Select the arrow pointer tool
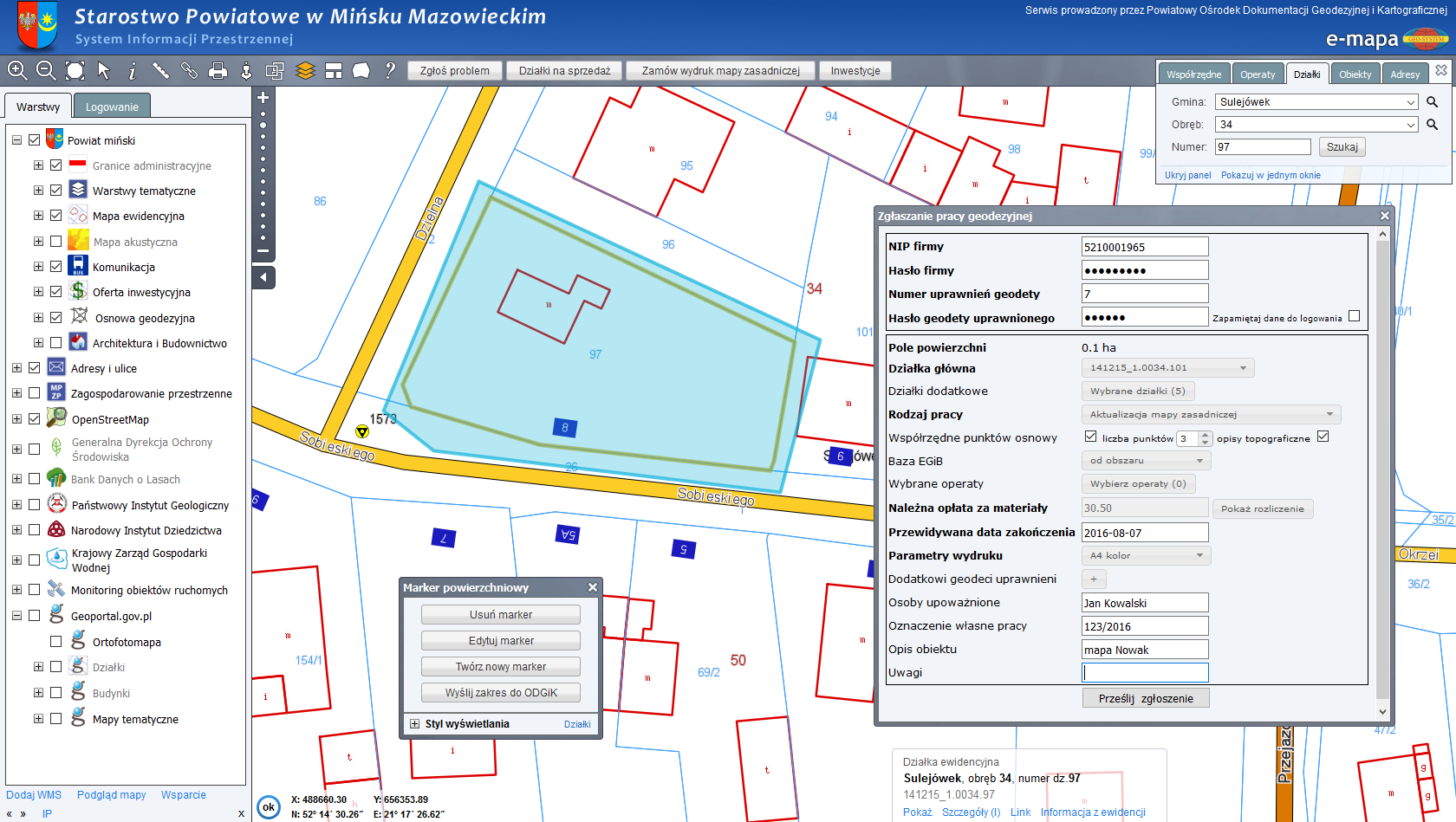The width and height of the screenshot is (1456, 822). coord(104,71)
